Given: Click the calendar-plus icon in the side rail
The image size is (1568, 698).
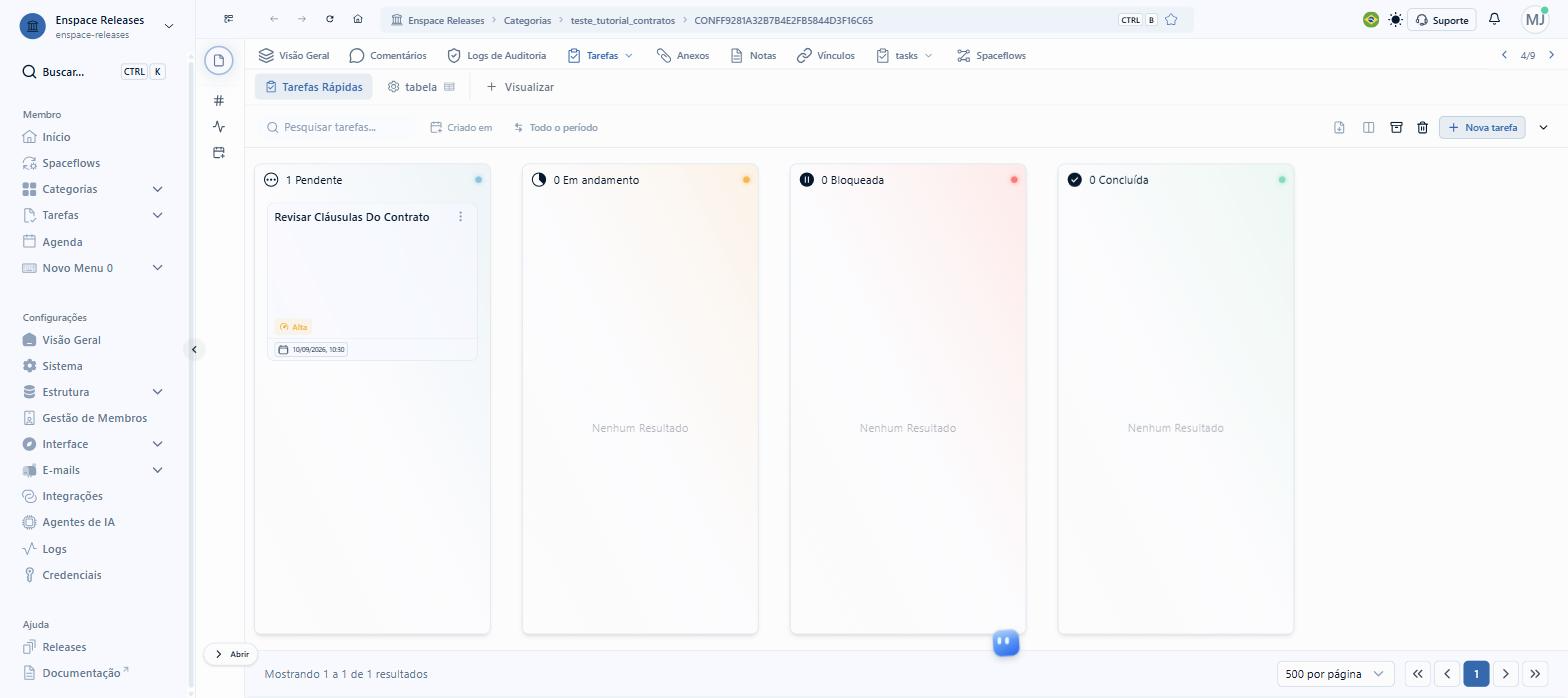Looking at the screenshot, I should tap(219, 152).
